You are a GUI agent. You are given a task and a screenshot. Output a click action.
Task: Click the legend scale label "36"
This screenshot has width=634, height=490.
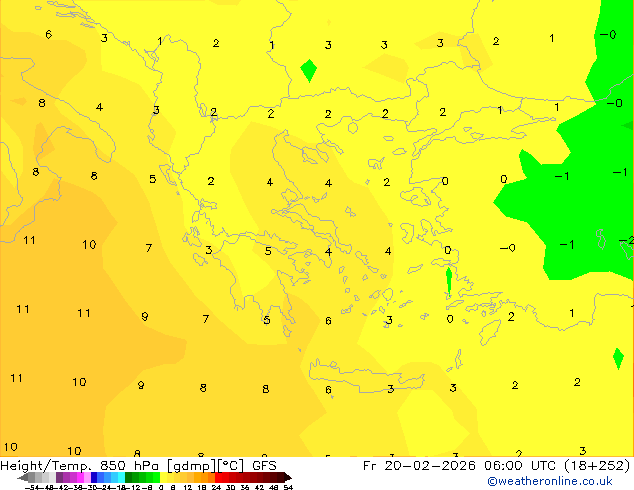pyautogui.click(x=245, y=487)
